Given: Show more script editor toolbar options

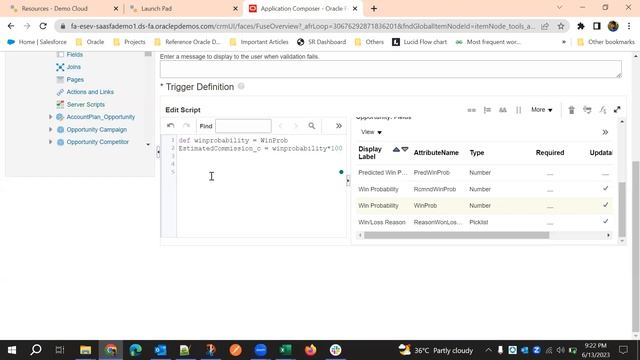Looking at the screenshot, I should (339, 126).
